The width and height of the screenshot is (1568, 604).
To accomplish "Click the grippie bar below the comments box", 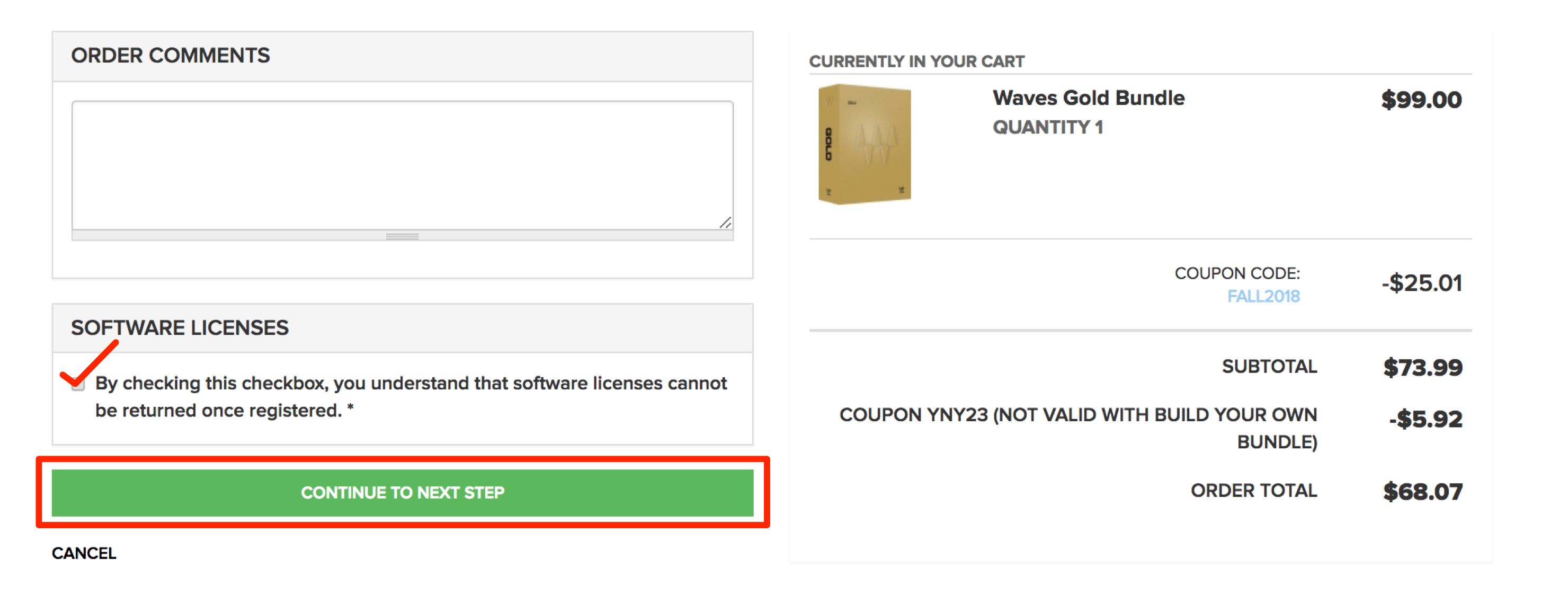I will [x=402, y=236].
